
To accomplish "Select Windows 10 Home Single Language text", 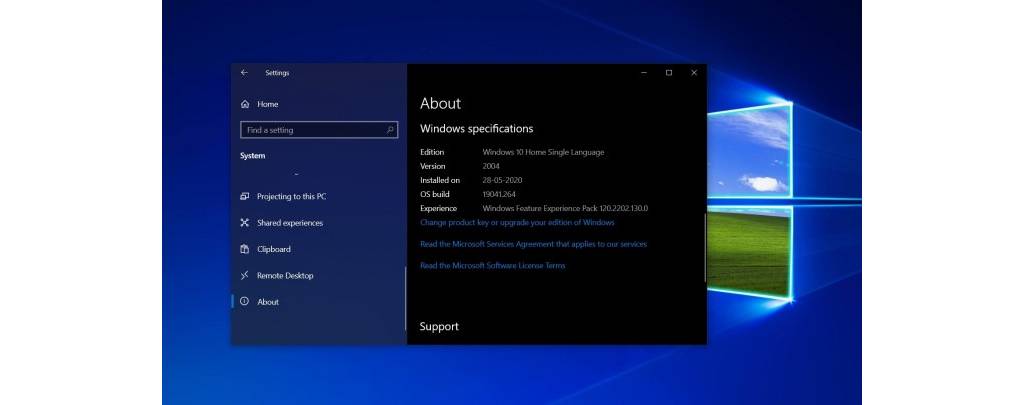I will 543,152.
